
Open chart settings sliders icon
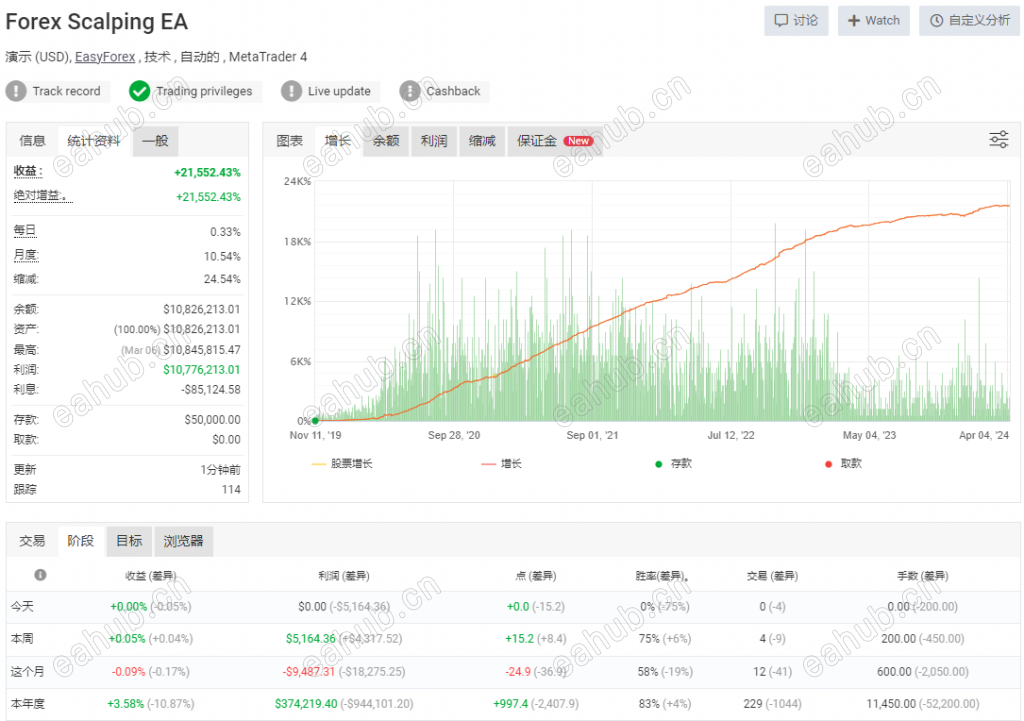(x=999, y=139)
